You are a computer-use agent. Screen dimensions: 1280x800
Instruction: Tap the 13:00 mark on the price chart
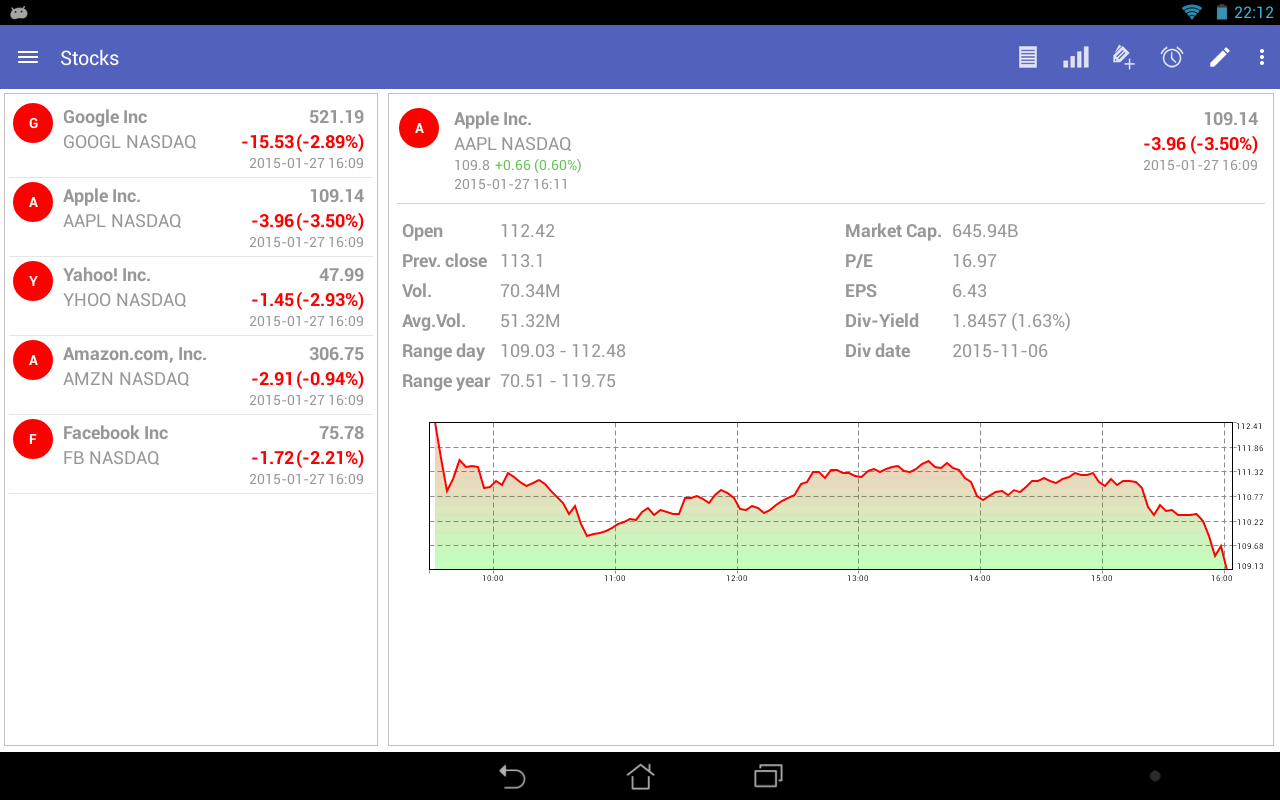857,577
